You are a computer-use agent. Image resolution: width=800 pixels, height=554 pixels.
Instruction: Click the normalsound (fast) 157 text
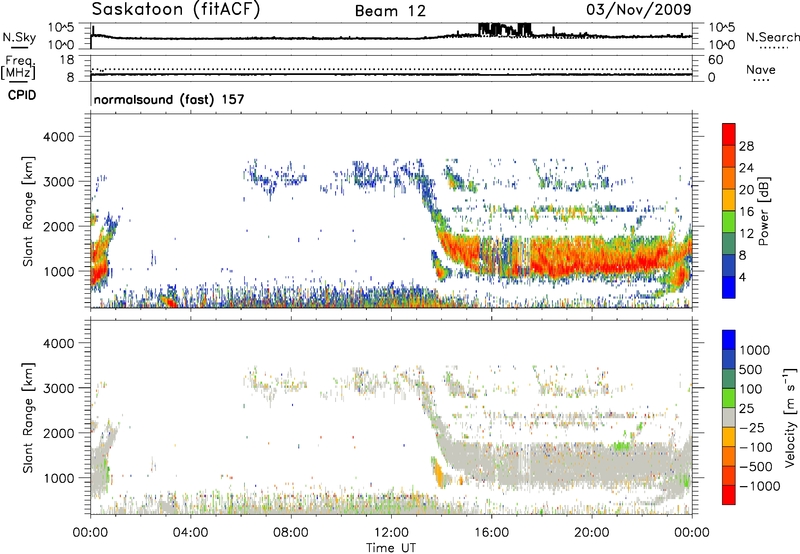click(169, 99)
